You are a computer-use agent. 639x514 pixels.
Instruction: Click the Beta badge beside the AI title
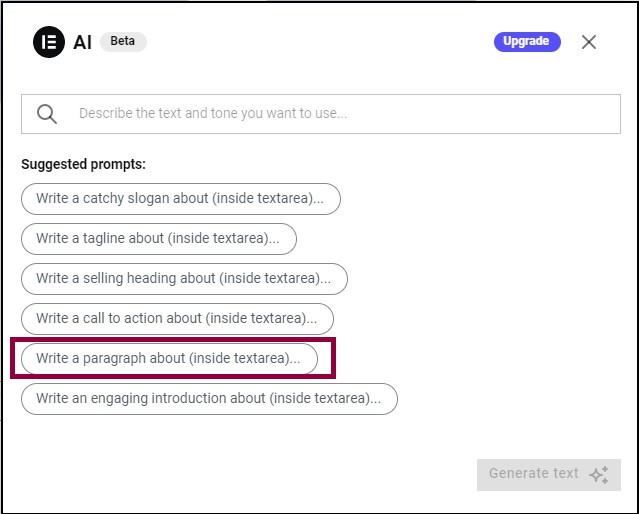click(123, 41)
